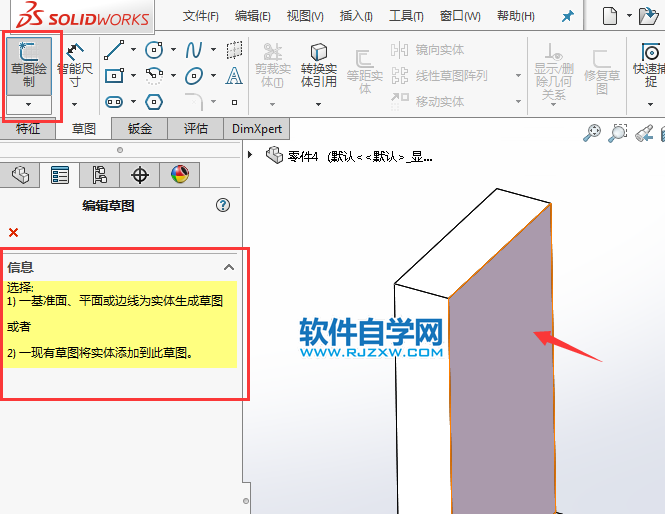Open Convert Entities dropdown arrow
The image size is (665, 514).
(x=319, y=104)
